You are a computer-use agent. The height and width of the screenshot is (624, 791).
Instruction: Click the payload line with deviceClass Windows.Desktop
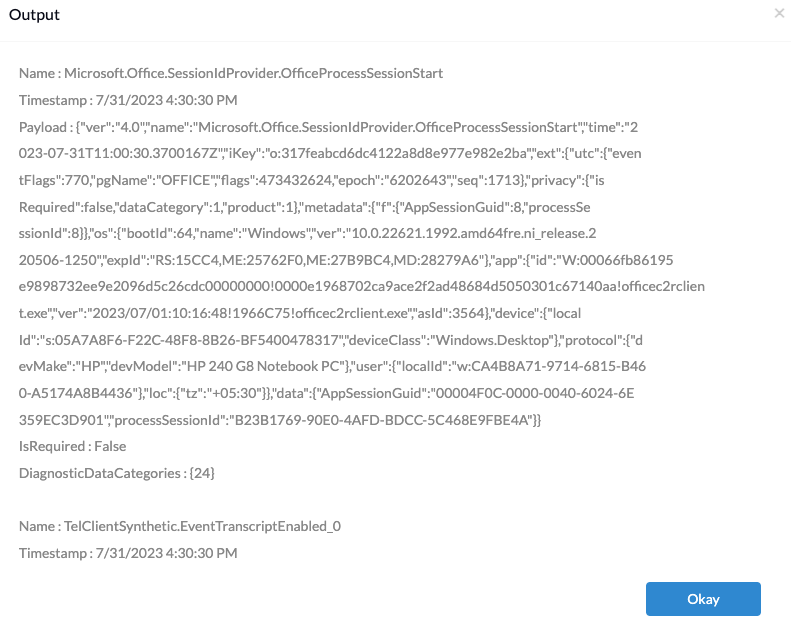coord(331,339)
